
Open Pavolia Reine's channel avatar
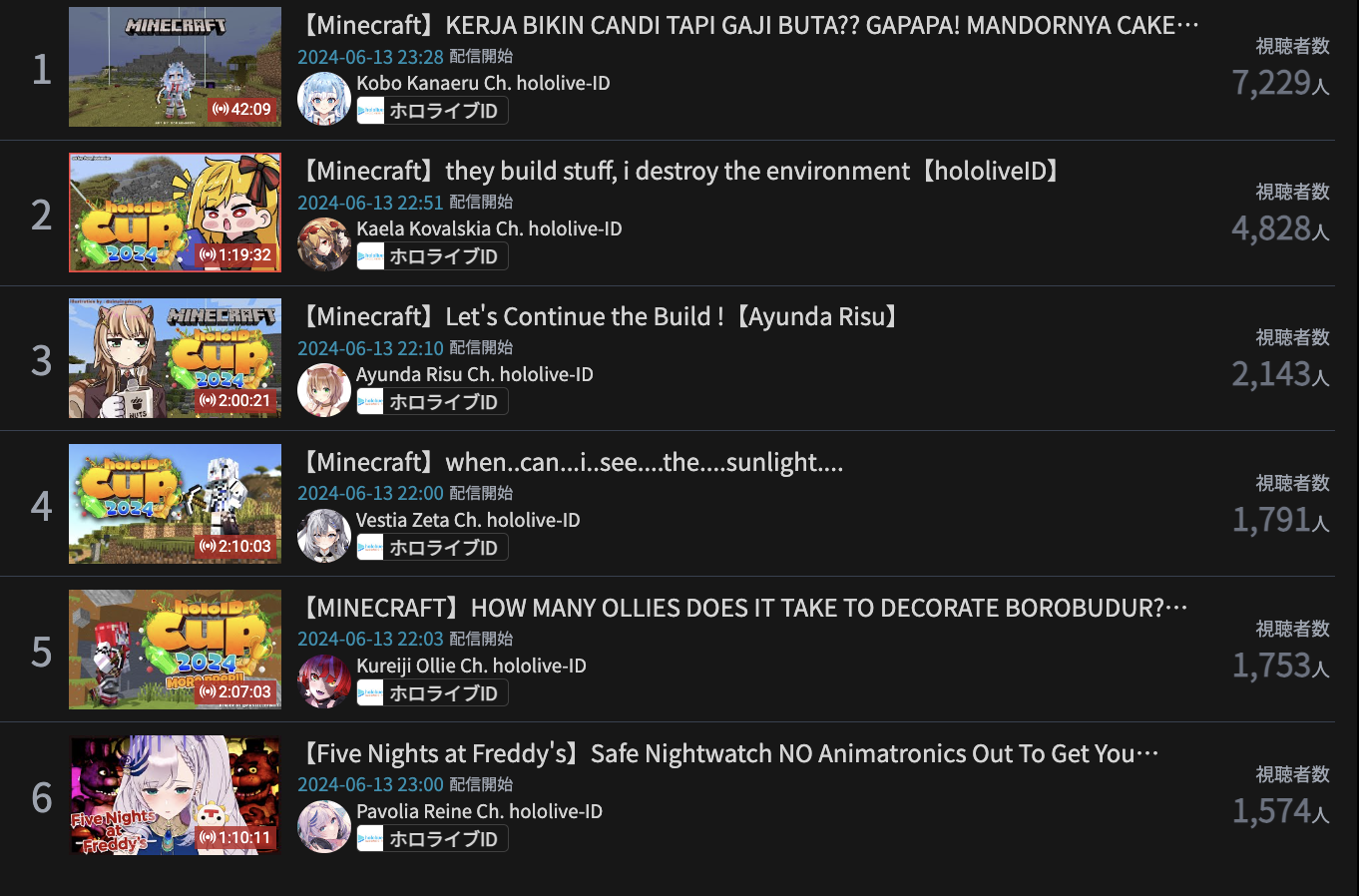click(x=324, y=827)
